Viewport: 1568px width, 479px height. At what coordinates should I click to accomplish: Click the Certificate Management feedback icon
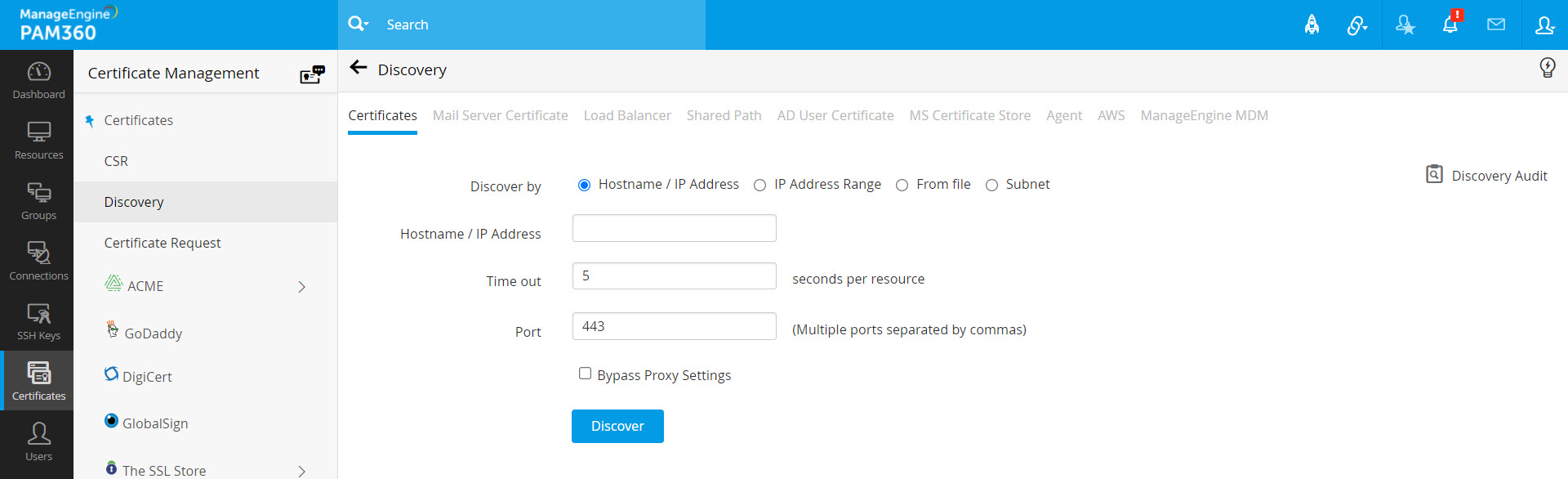tap(312, 74)
